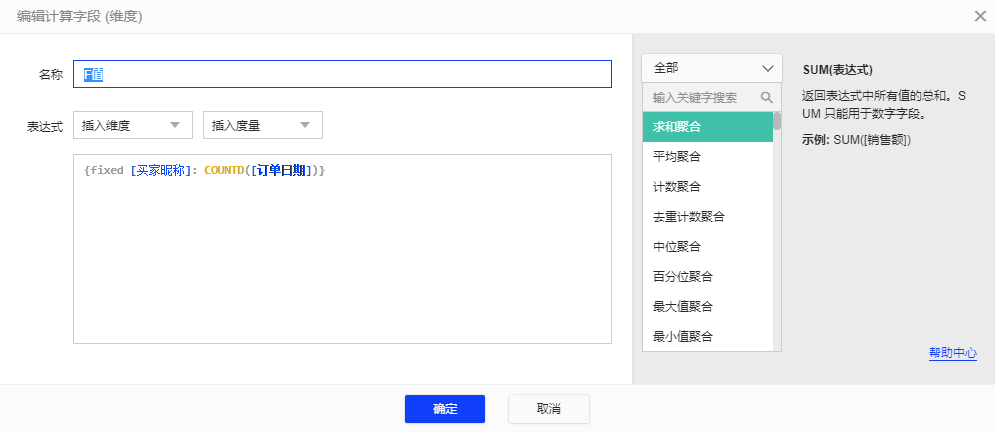This screenshot has width=995, height=432.
Task: Click the keyword search box
Action: pyautogui.click(x=700, y=98)
